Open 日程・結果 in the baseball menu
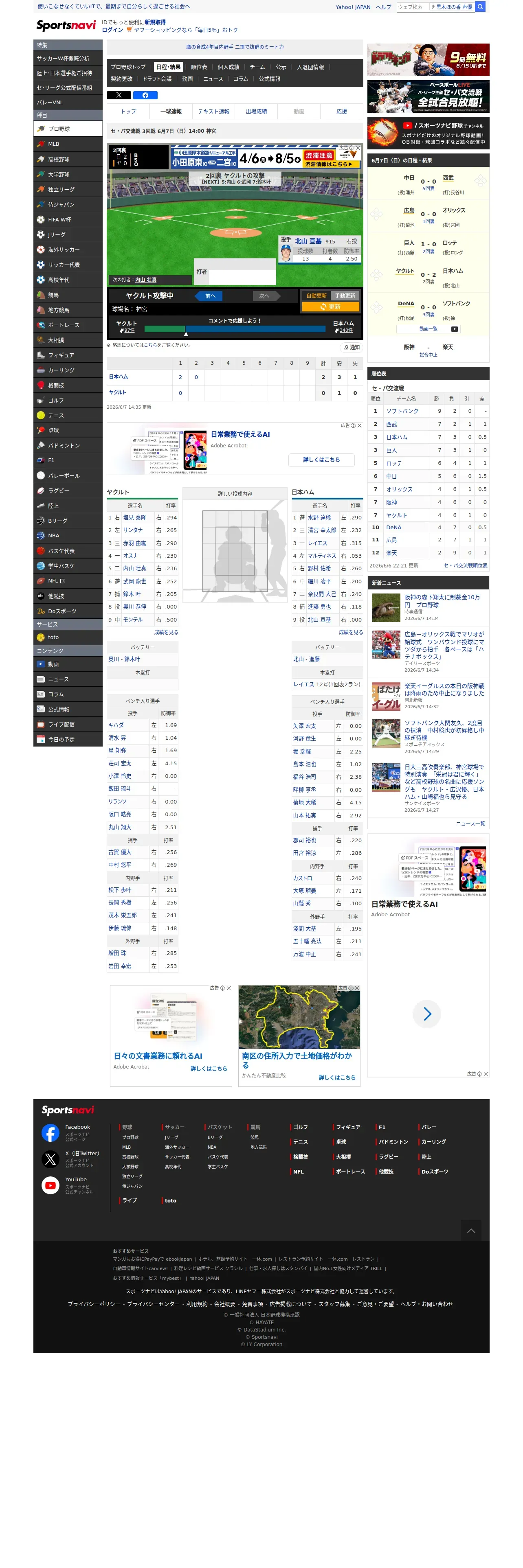 [168, 67]
